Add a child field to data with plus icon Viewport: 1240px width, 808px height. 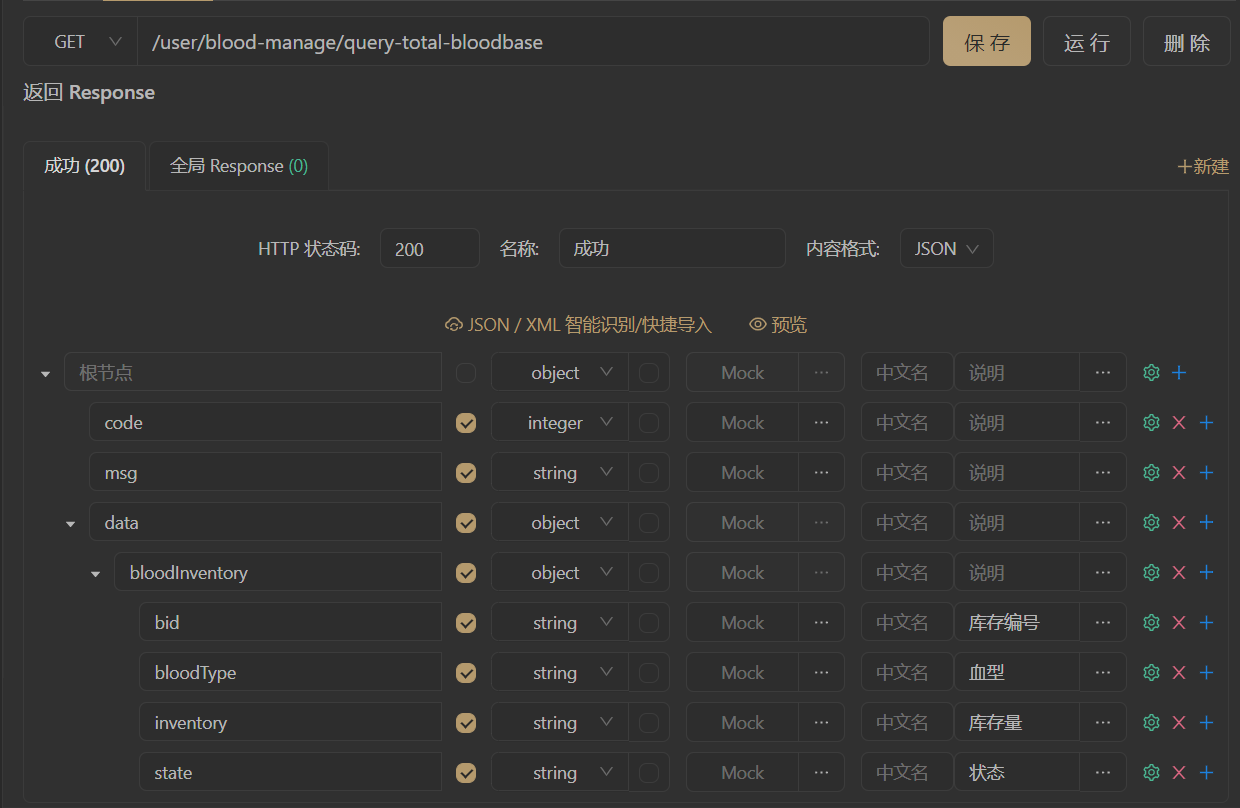click(x=1206, y=522)
